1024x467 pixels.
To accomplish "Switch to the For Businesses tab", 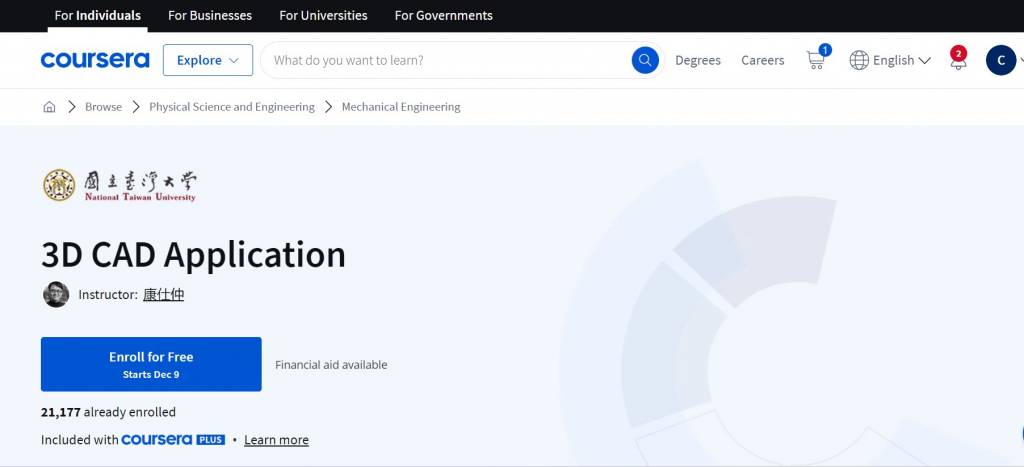I will click(x=210, y=16).
